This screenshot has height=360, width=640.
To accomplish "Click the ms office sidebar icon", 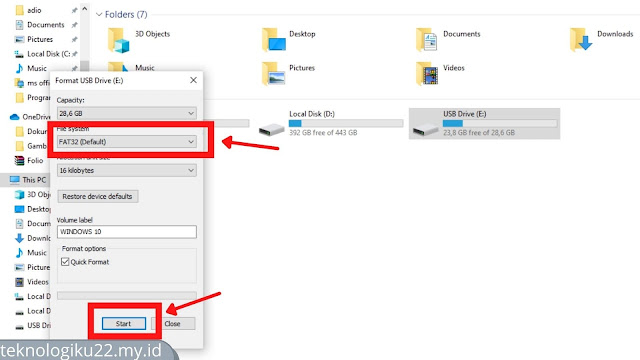I will [x=19, y=83].
